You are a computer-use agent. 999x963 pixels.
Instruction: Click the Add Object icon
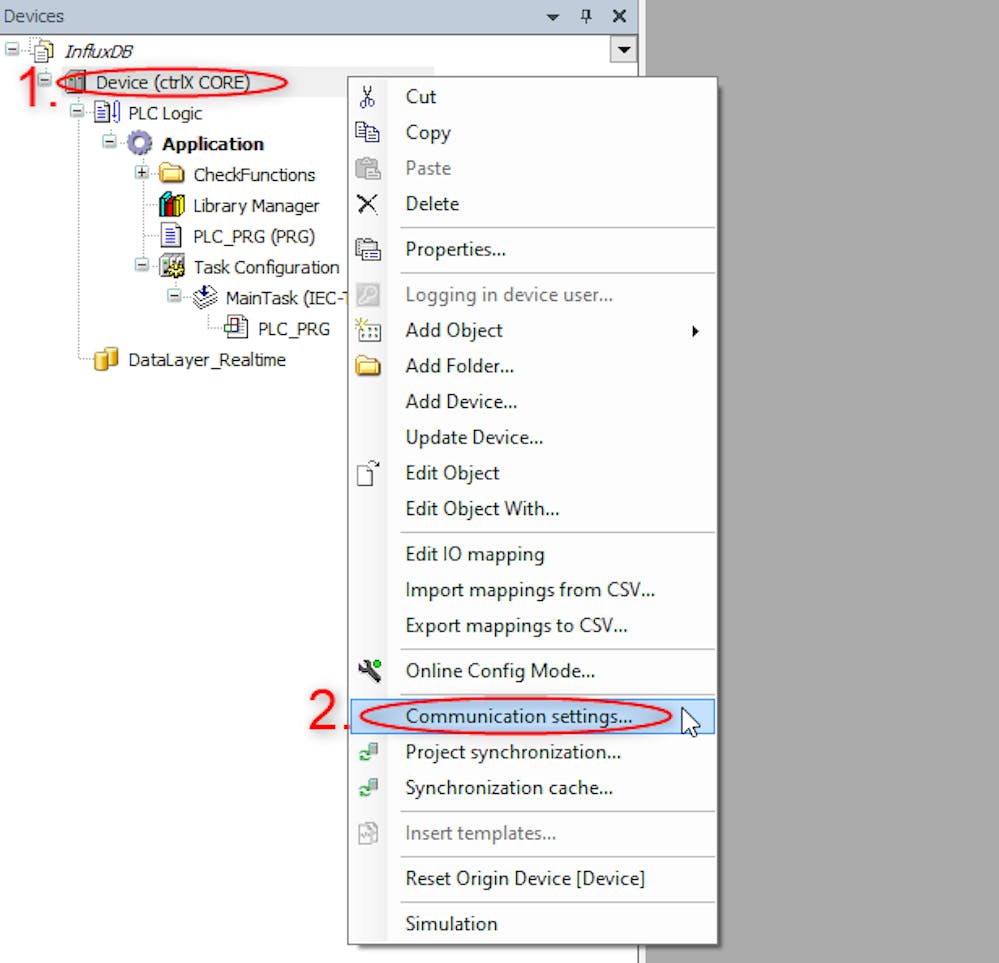(368, 330)
